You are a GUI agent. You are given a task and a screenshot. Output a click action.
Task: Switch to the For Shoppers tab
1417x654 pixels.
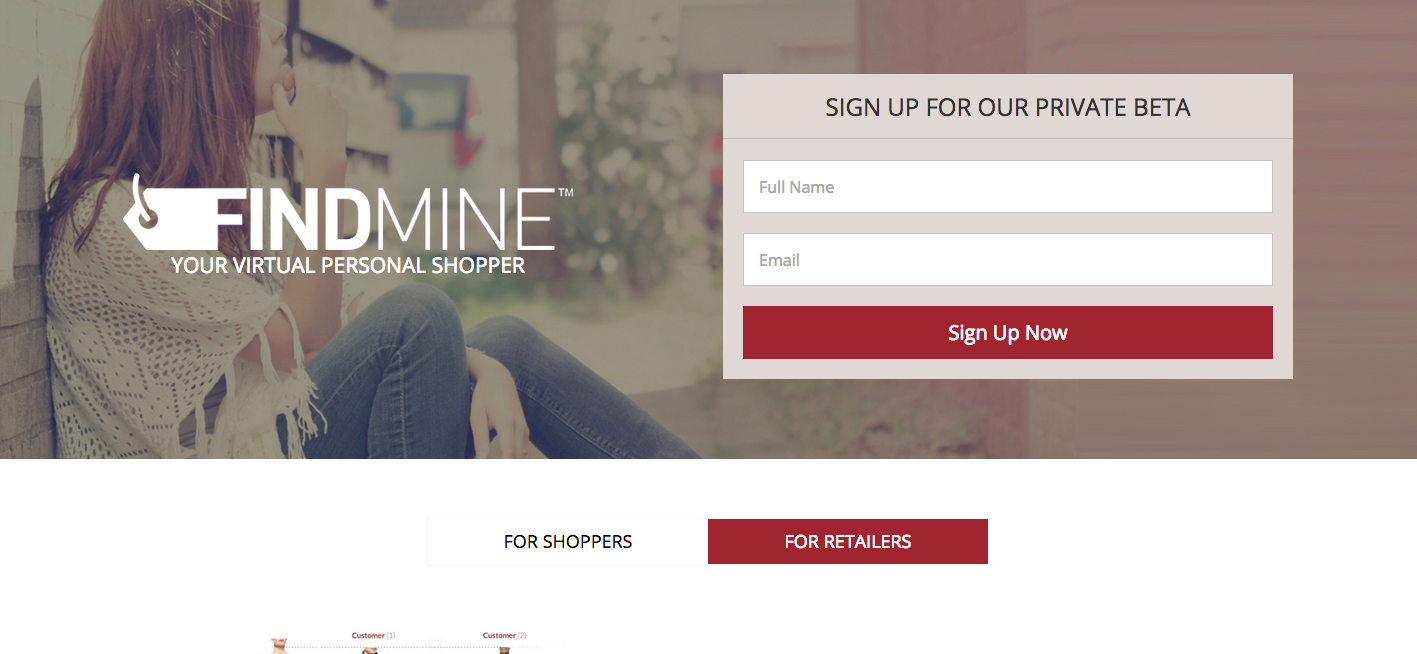coord(568,542)
